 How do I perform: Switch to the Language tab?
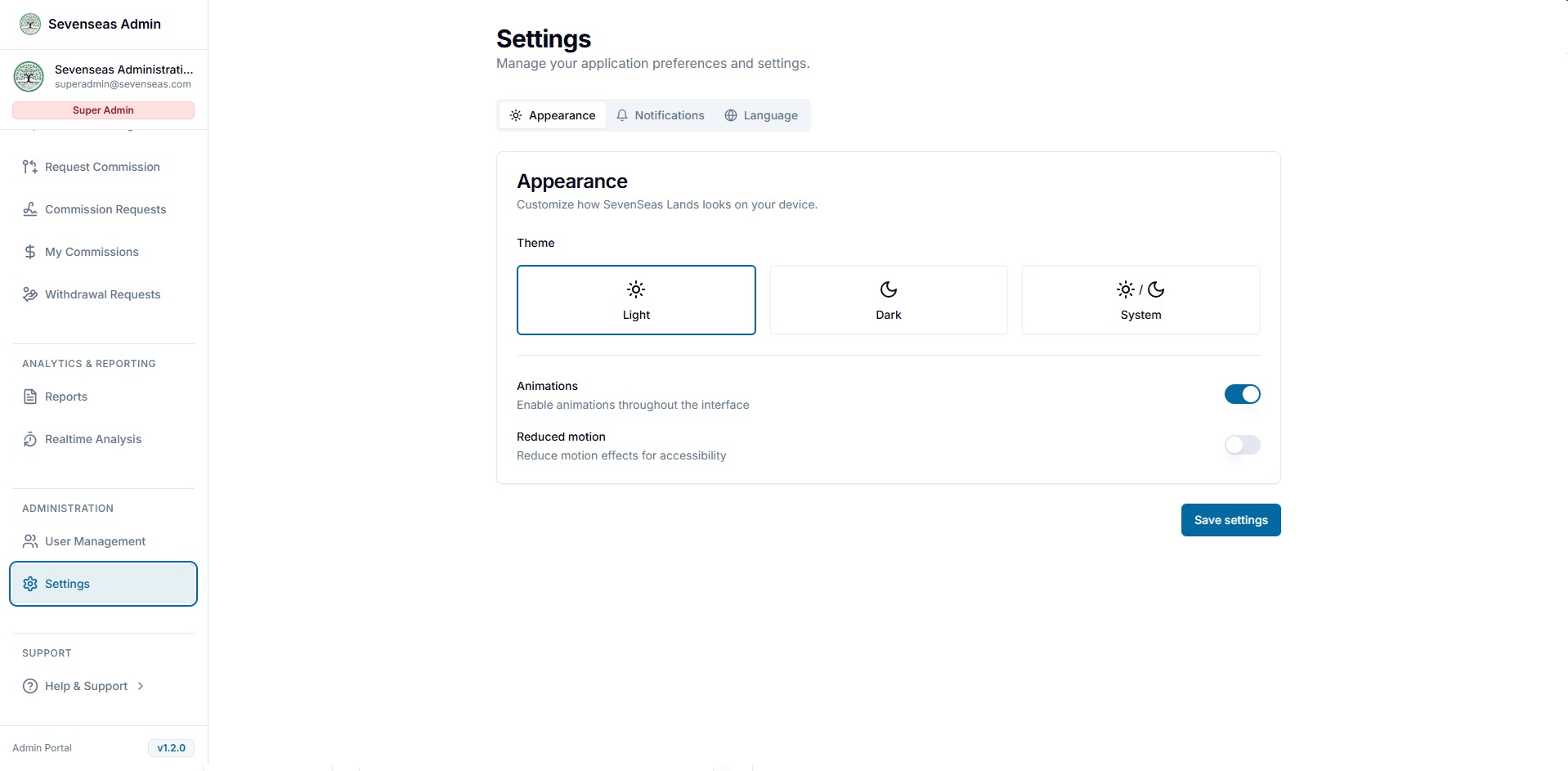point(761,115)
